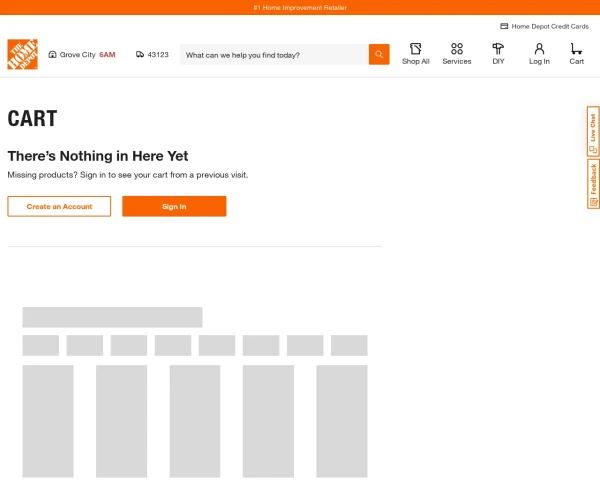The height and width of the screenshot is (480, 600).
Task: Open the Services menu icon
Action: [457, 49]
